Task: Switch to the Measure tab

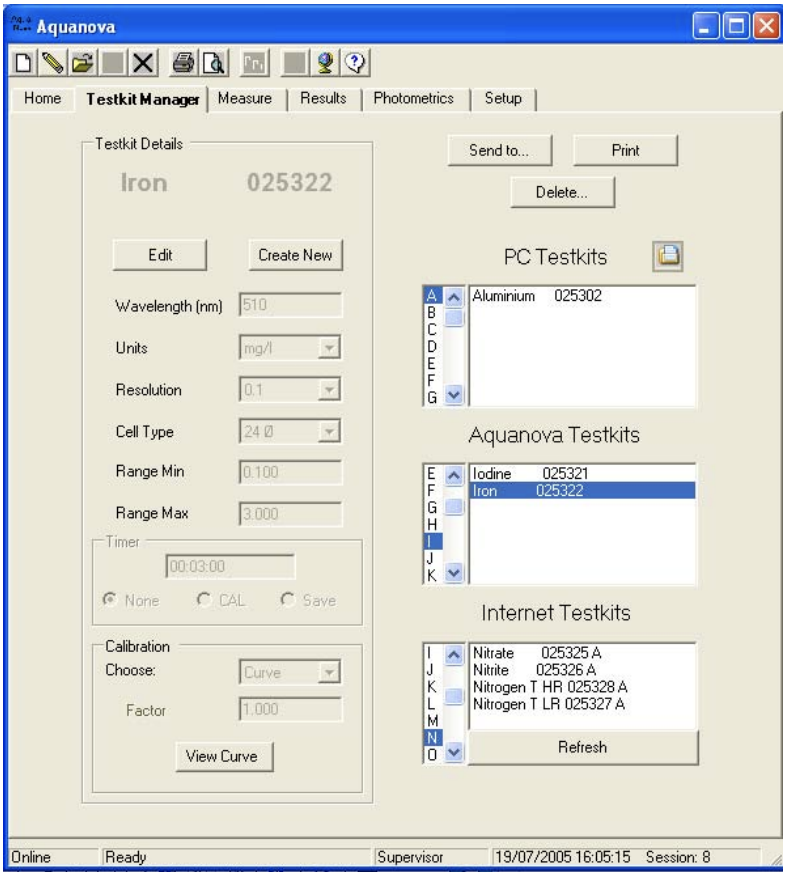Action: pos(245,98)
